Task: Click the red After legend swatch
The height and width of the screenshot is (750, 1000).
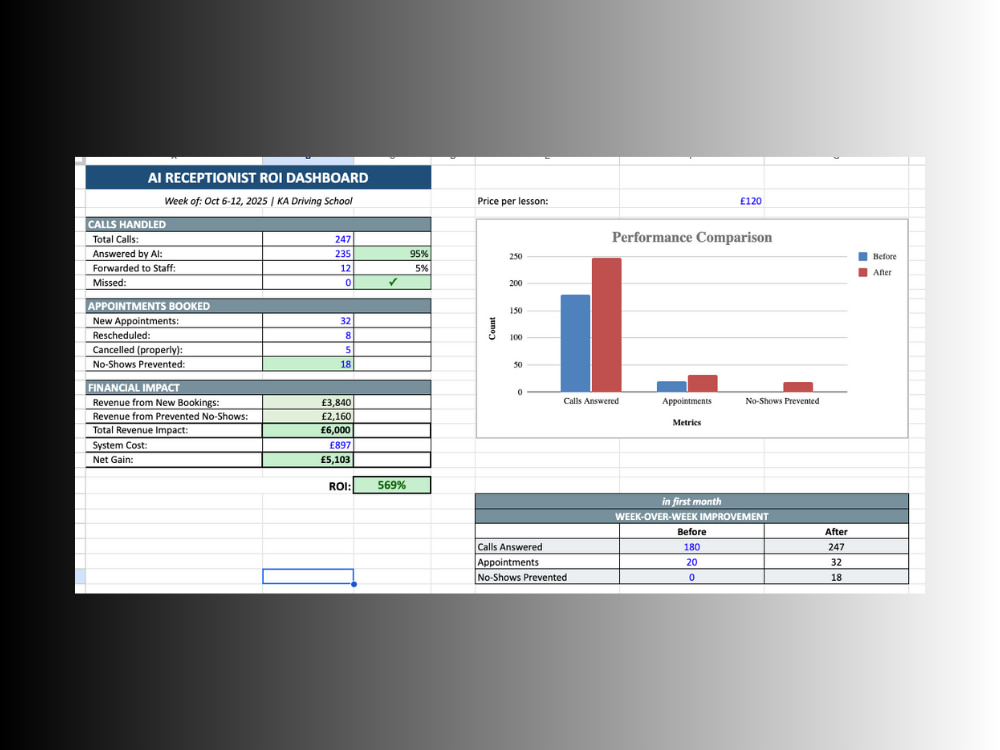Action: click(x=863, y=272)
